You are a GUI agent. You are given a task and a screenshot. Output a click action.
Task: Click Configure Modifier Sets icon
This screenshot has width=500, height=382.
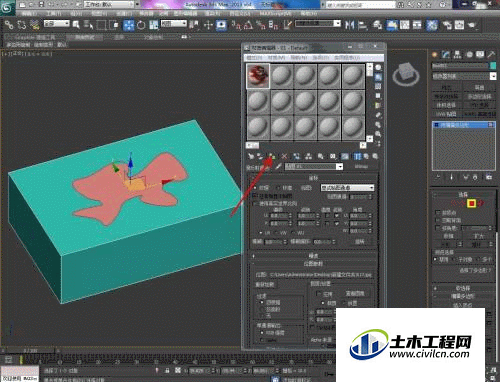tap(489, 177)
